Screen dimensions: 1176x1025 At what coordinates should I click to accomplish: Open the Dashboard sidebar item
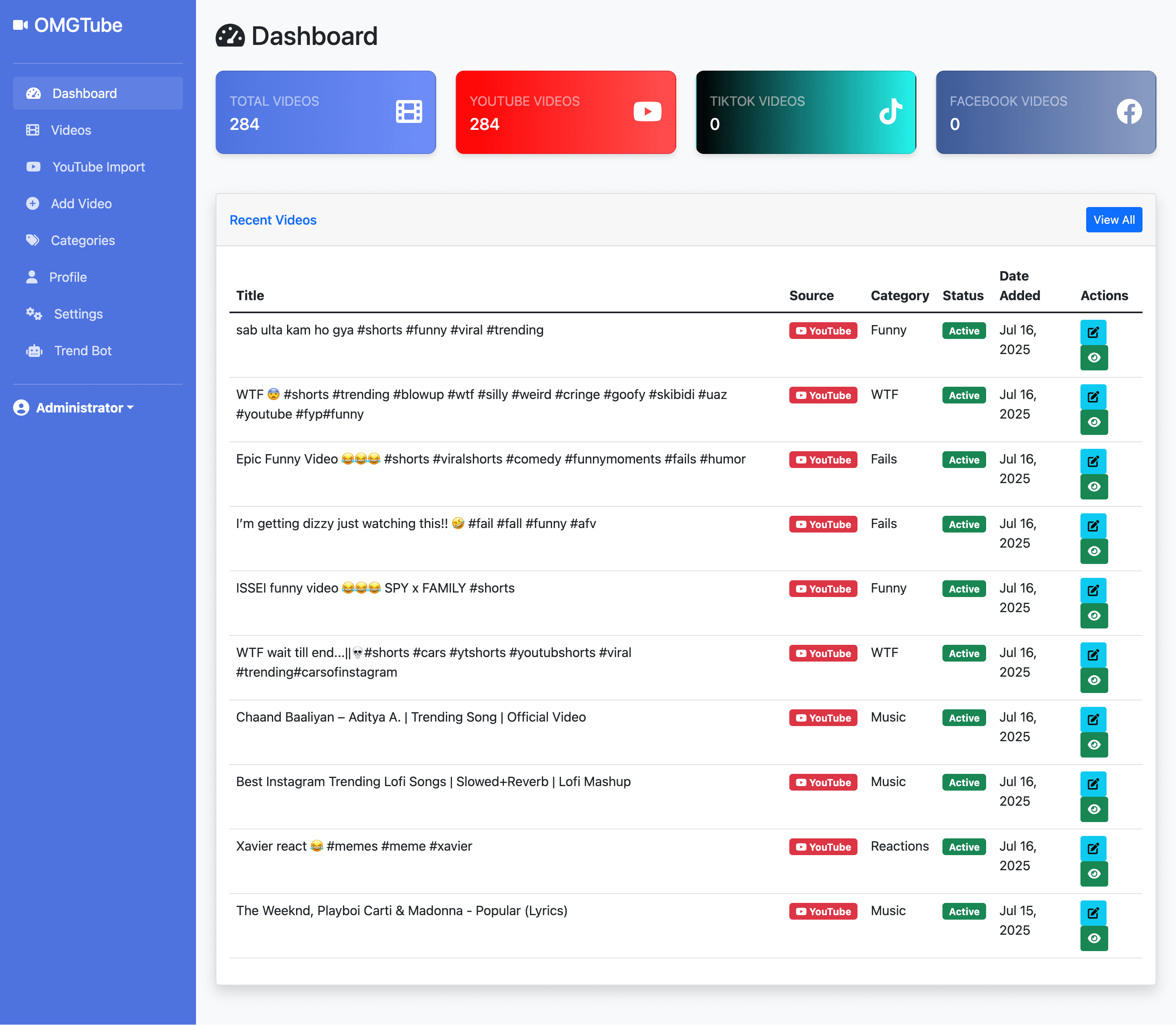point(98,93)
